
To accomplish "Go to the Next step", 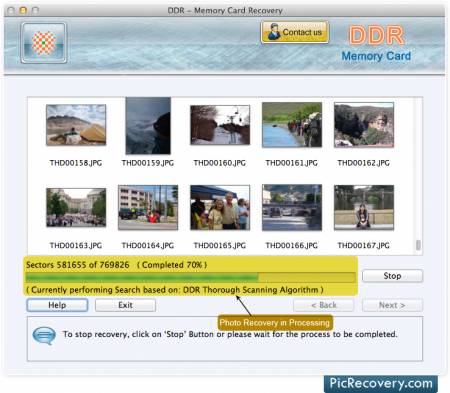I will click(x=392, y=305).
